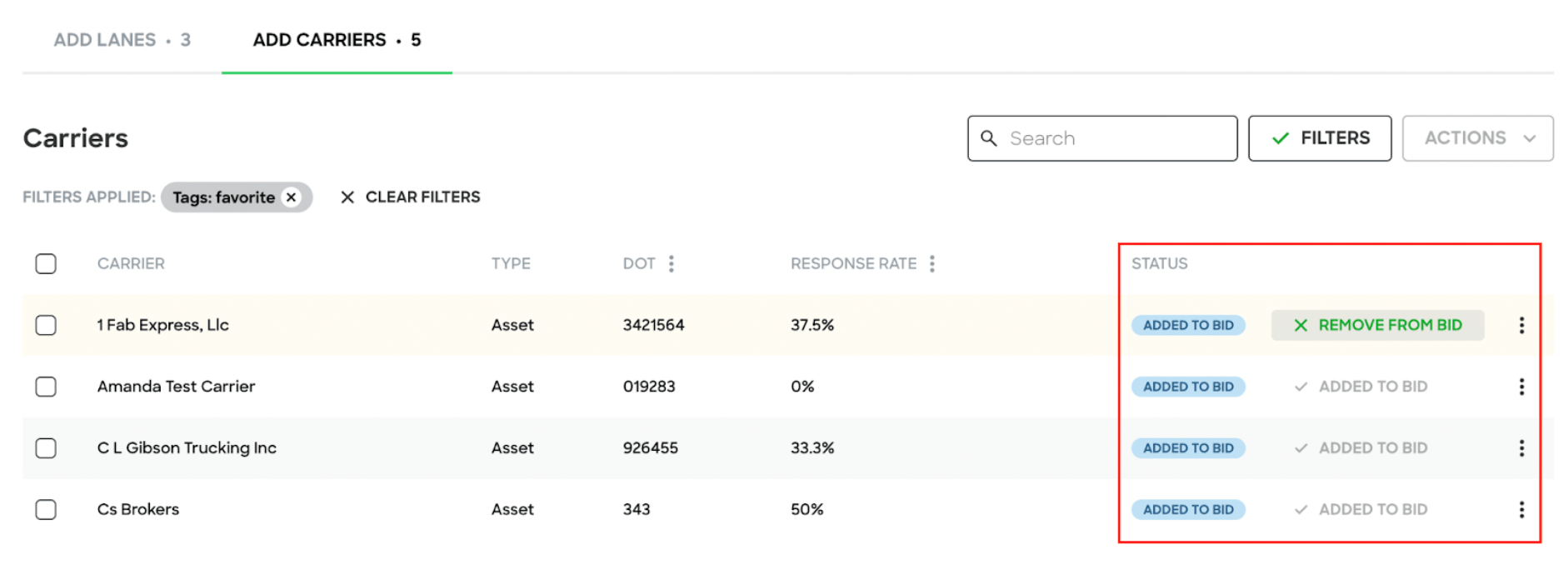Focus the carrier Search field
The image size is (1568, 570).
tap(1102, 138)
